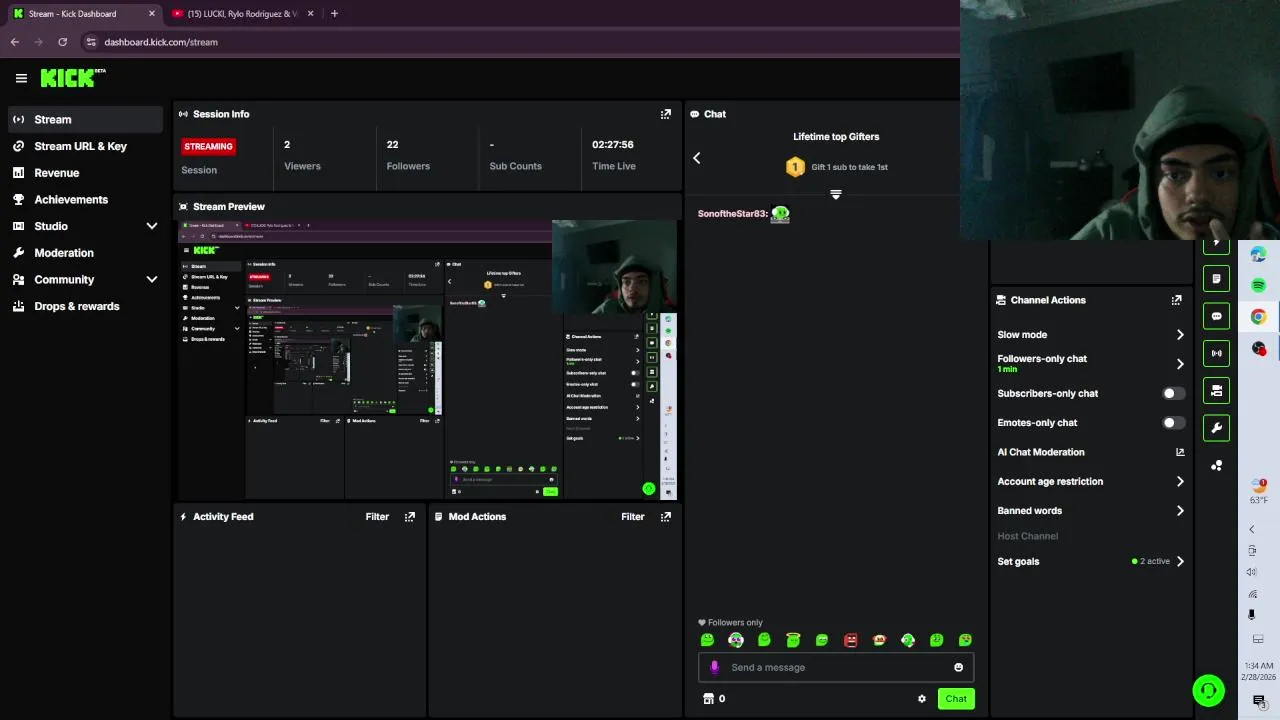Pick the red angry emote in quick emotes

pos(851,640)
